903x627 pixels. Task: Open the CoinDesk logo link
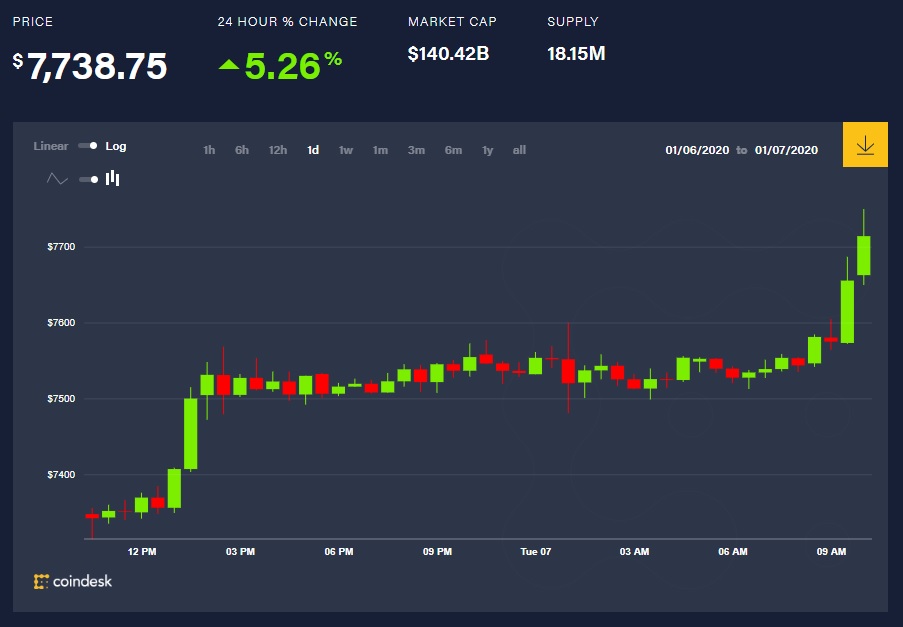[73, 582]
